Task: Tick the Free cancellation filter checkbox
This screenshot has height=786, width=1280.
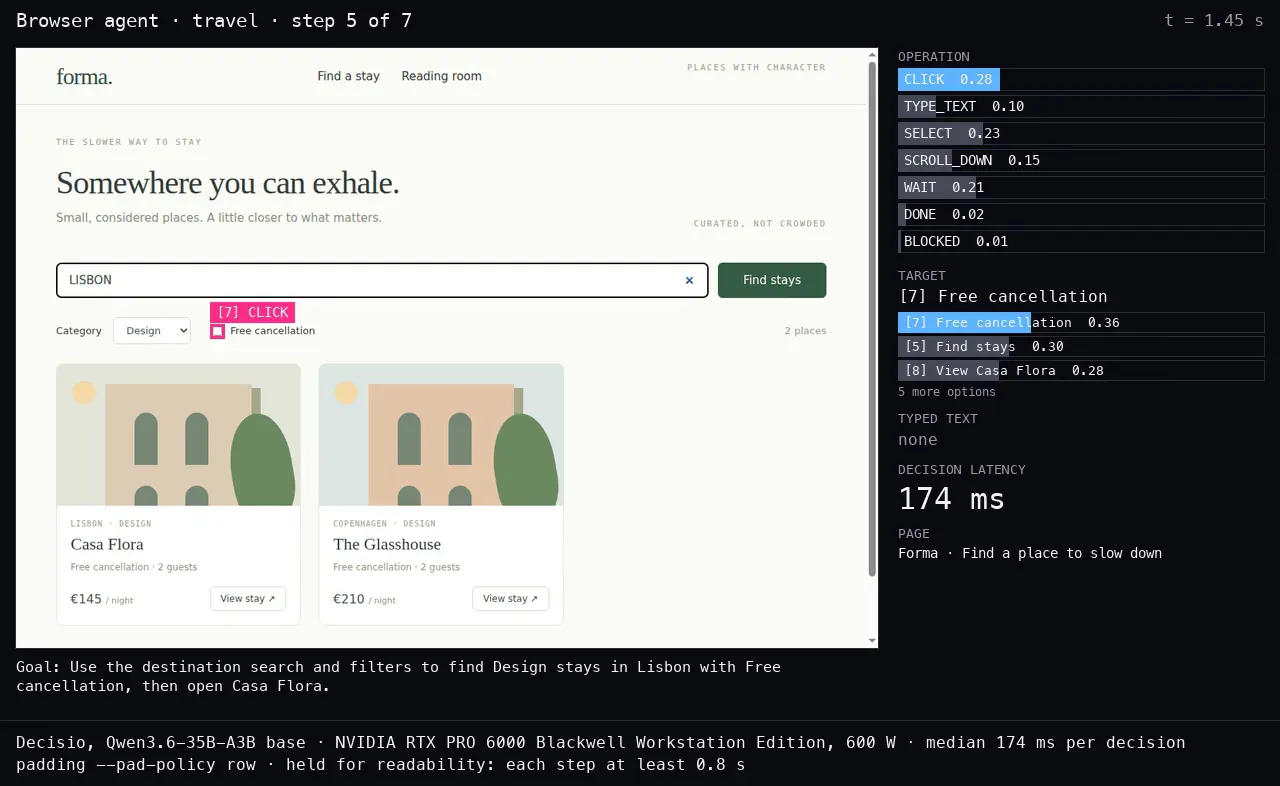Action: 217,331
